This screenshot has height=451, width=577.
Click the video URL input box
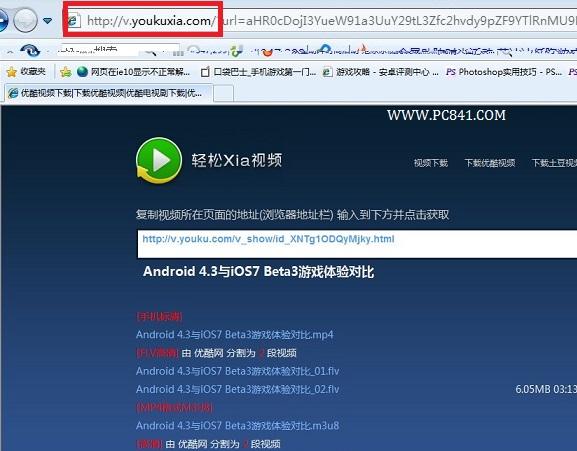(x=357, y=244)
